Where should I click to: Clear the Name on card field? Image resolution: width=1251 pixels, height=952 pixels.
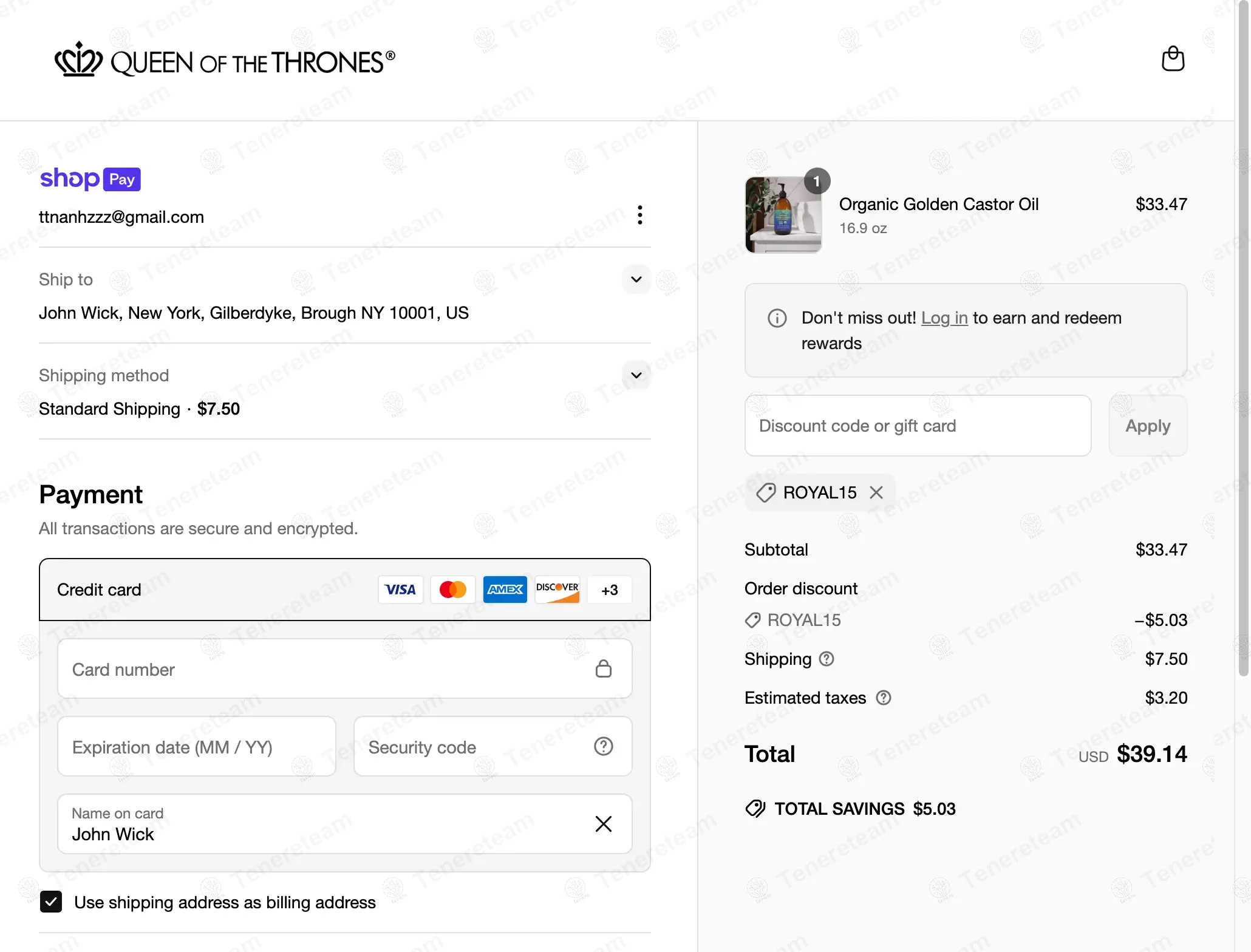(x=603, y=824)
